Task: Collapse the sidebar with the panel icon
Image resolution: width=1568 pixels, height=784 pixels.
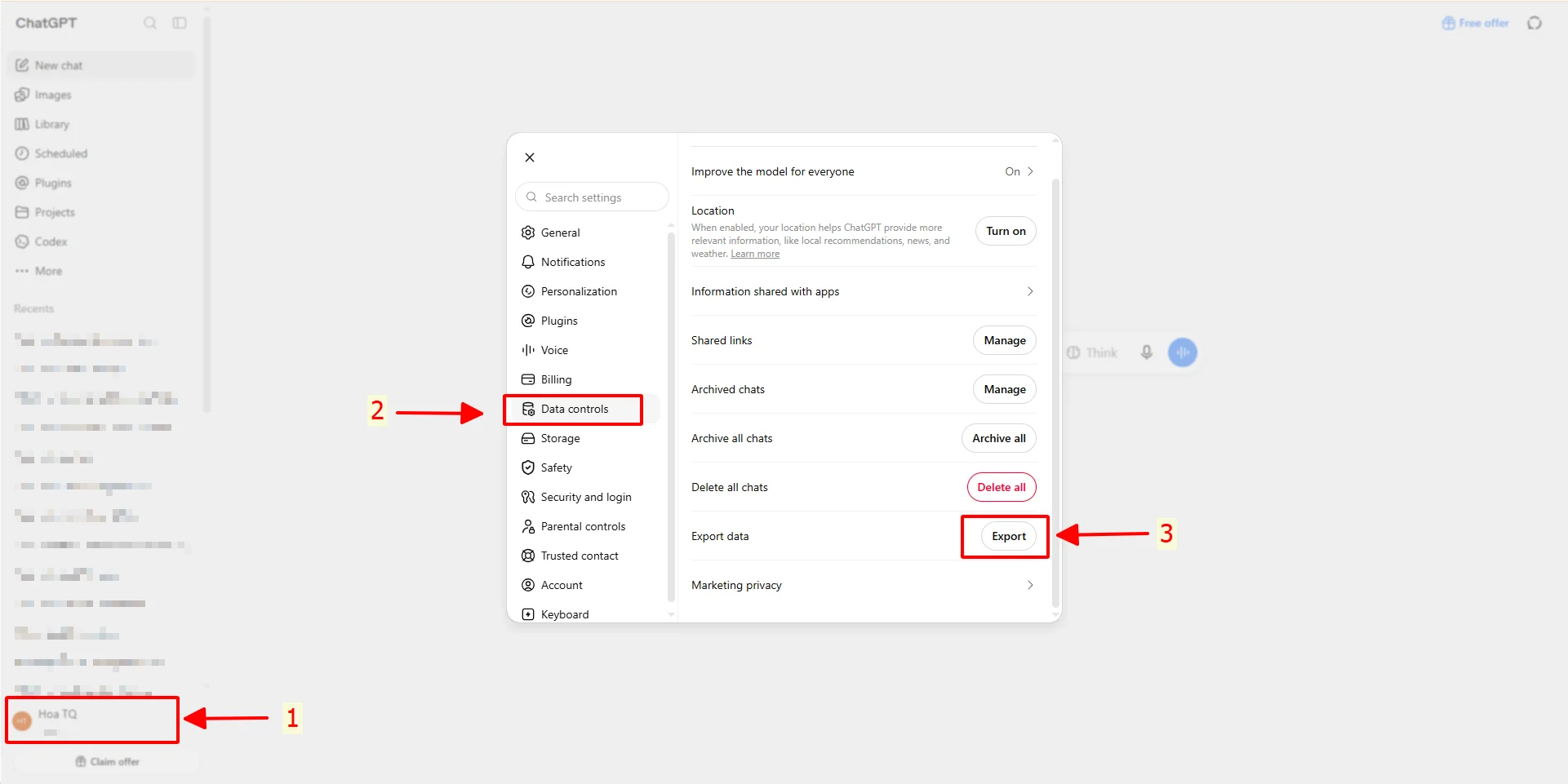Action: 180,23
